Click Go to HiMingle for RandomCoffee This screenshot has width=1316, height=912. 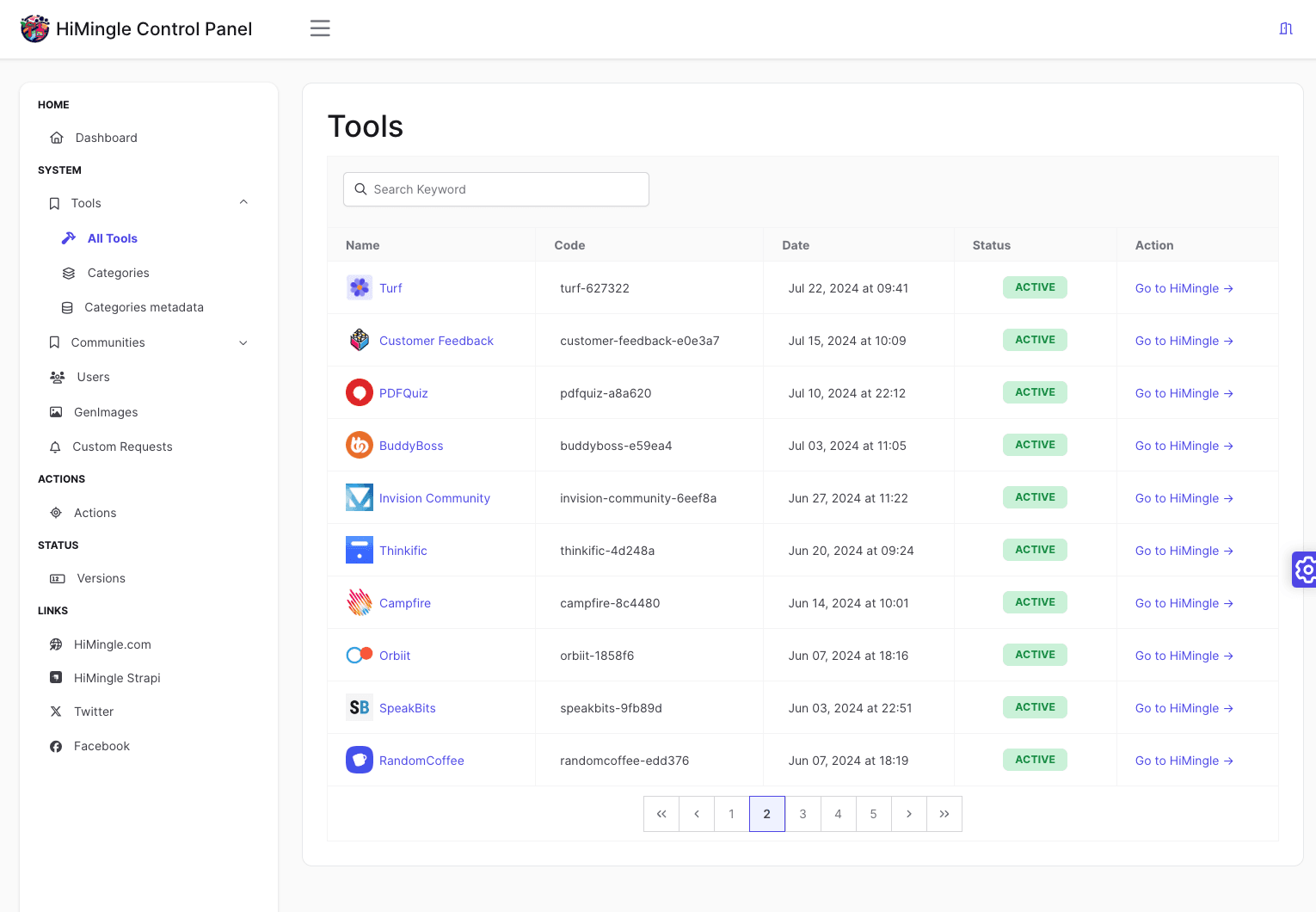(x=1184, y=761)
